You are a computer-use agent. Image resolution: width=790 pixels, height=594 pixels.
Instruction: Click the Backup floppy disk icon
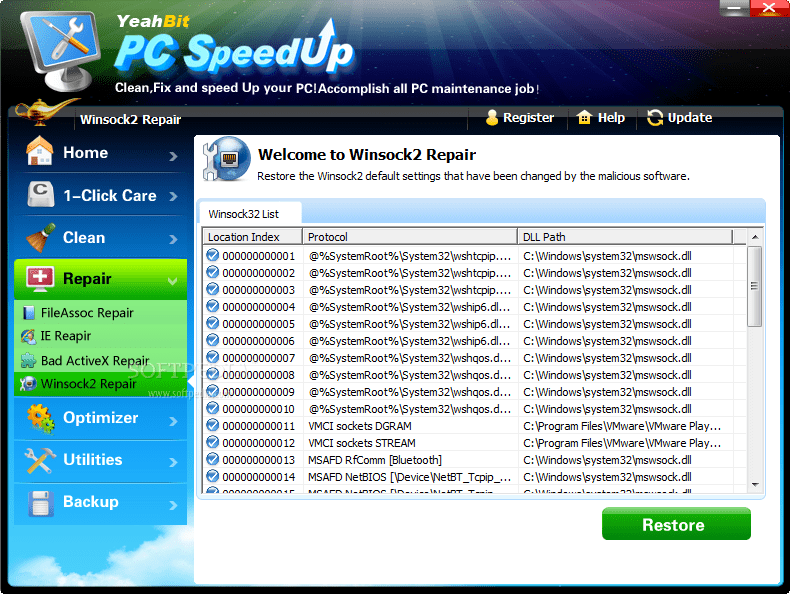click(41, 503)
